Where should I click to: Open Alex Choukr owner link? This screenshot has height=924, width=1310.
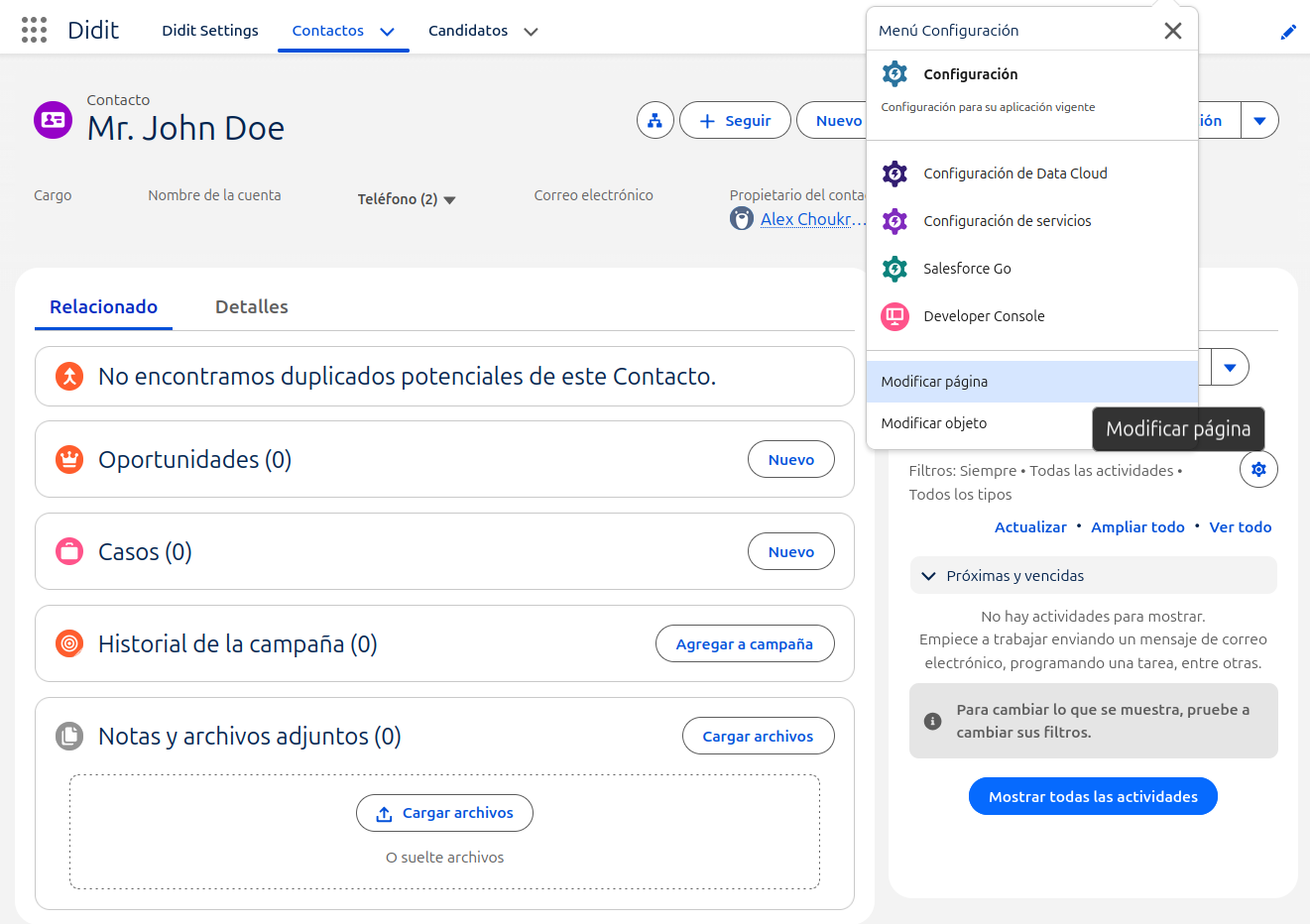pos(813,219)
